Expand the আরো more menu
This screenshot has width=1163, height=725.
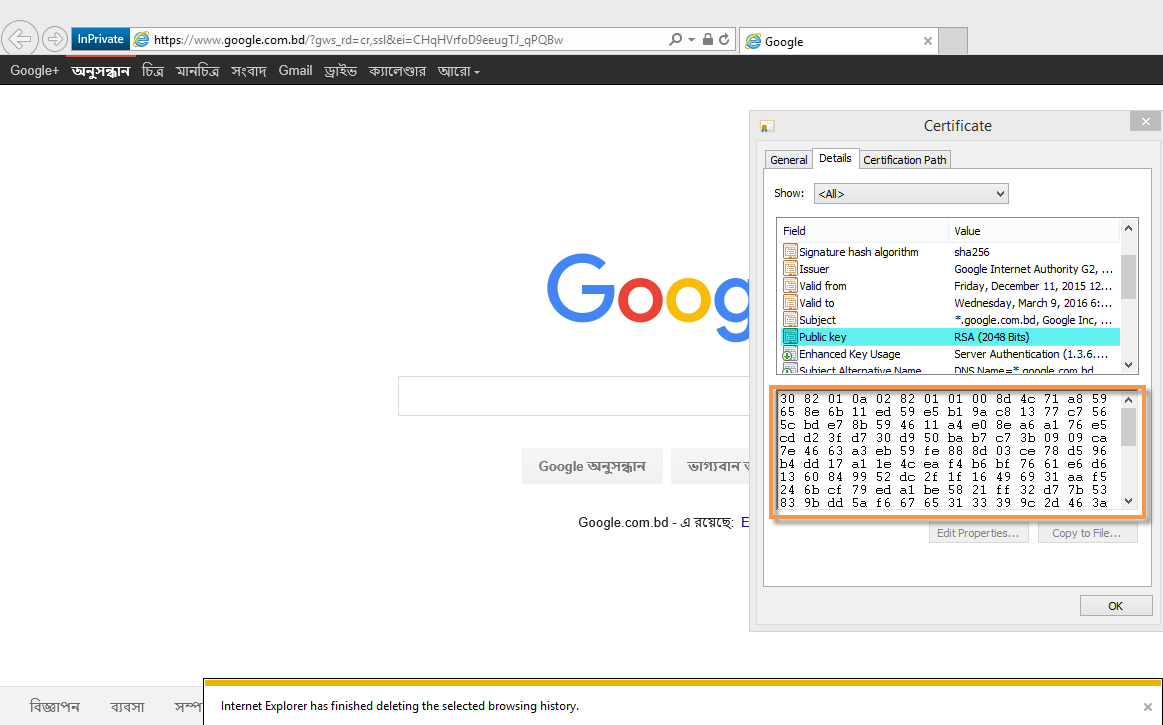(458, 71)
